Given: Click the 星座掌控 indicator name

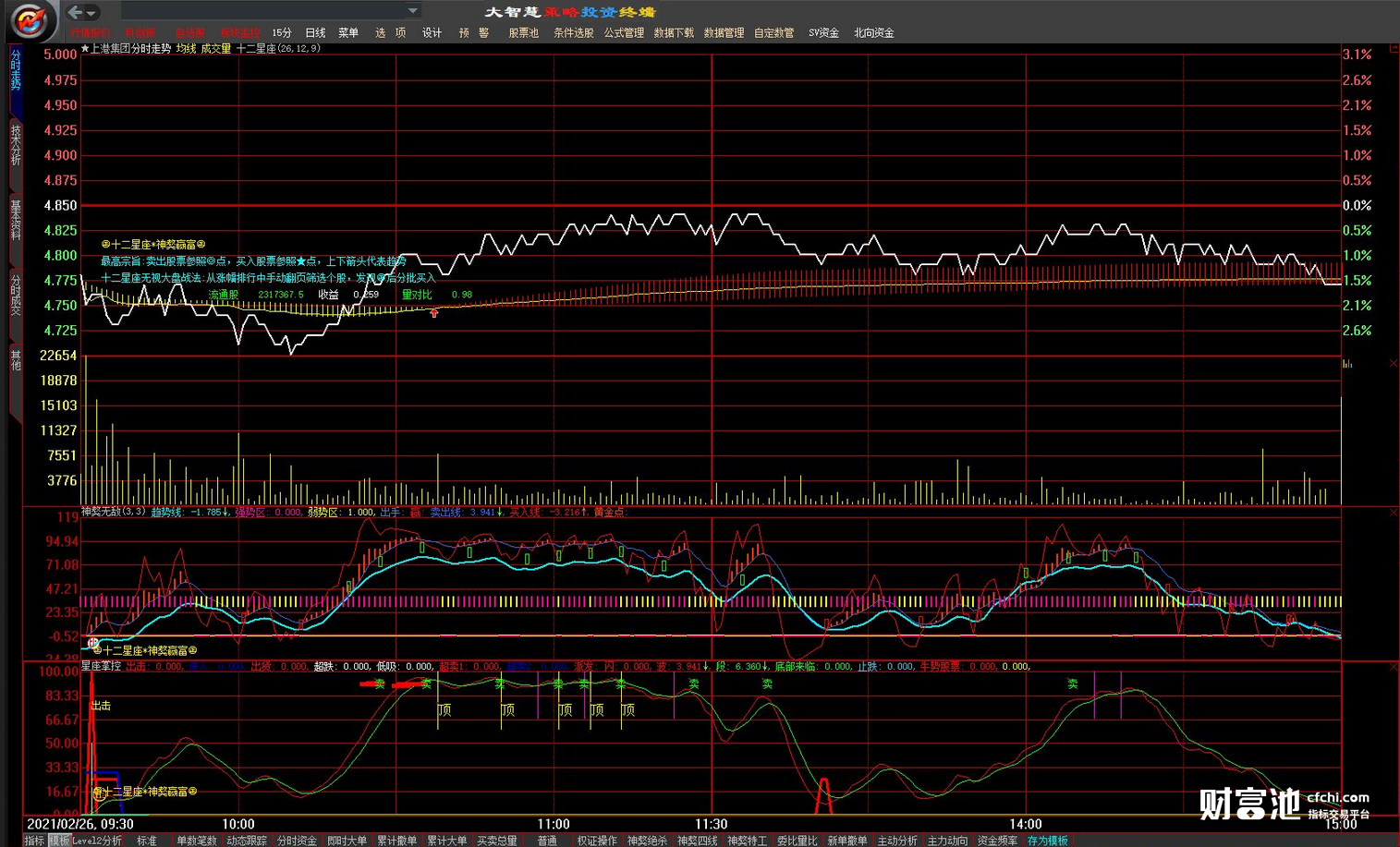Looking at the screenshot, I should (101, 666).
